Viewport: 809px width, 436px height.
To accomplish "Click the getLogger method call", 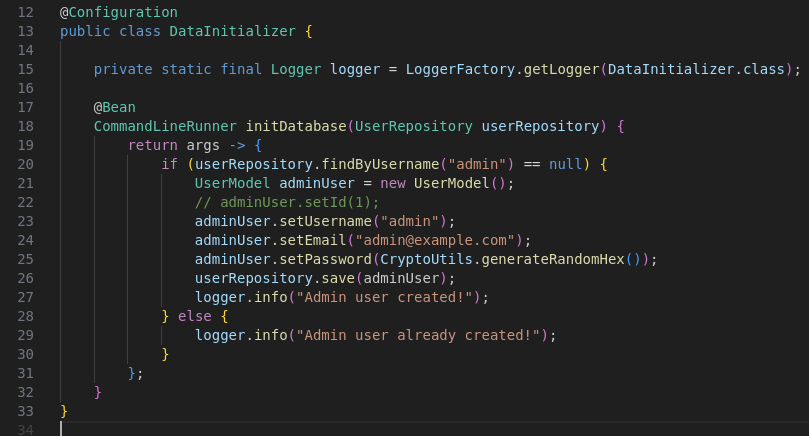I will point(560,69).
